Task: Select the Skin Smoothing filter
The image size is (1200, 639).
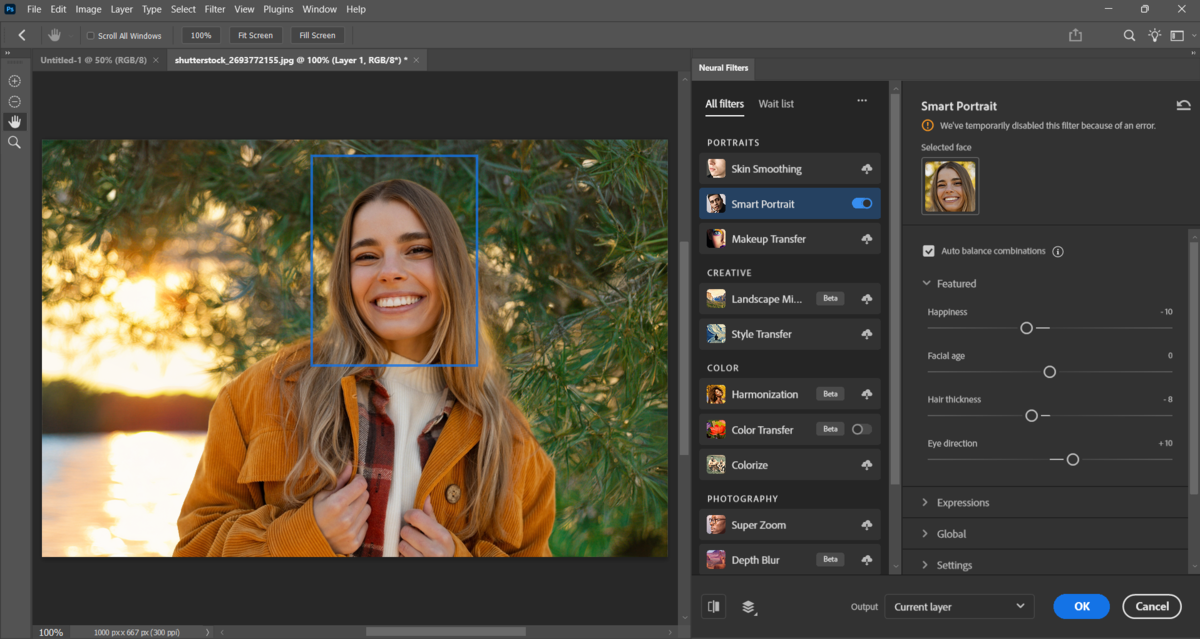Action: point(790,169)
